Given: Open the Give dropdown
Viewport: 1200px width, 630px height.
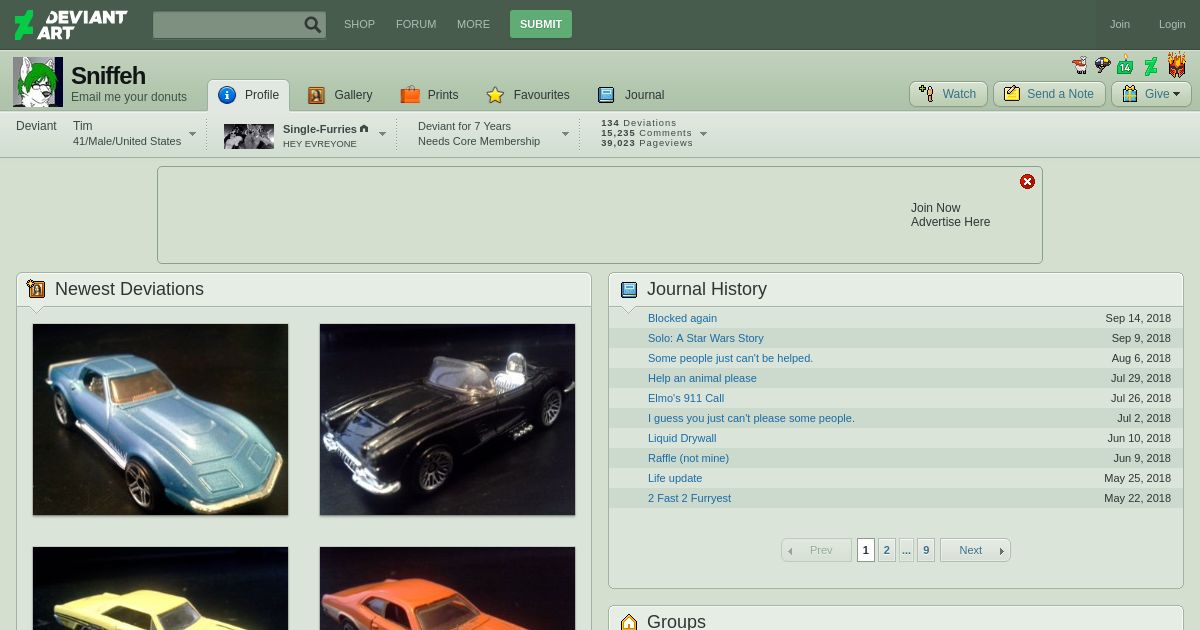Looking at the screenshot, I should tap(1151, 94).
